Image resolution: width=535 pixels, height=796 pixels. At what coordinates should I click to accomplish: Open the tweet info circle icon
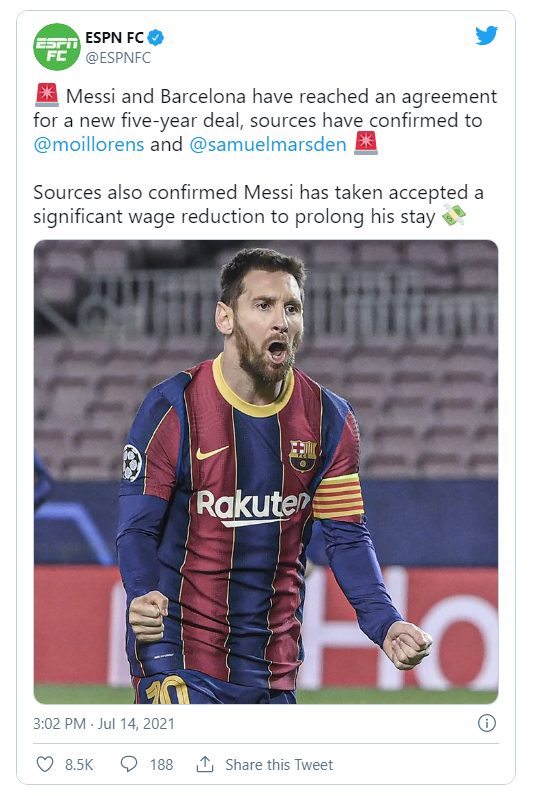pos(486,723)
